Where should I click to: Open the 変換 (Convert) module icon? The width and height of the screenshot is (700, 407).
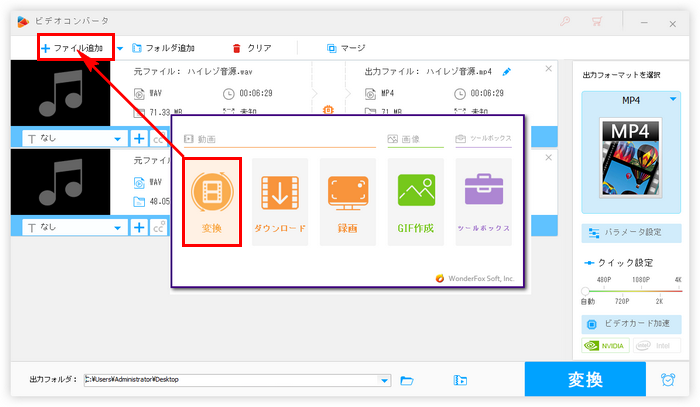[x=211, y=201]
